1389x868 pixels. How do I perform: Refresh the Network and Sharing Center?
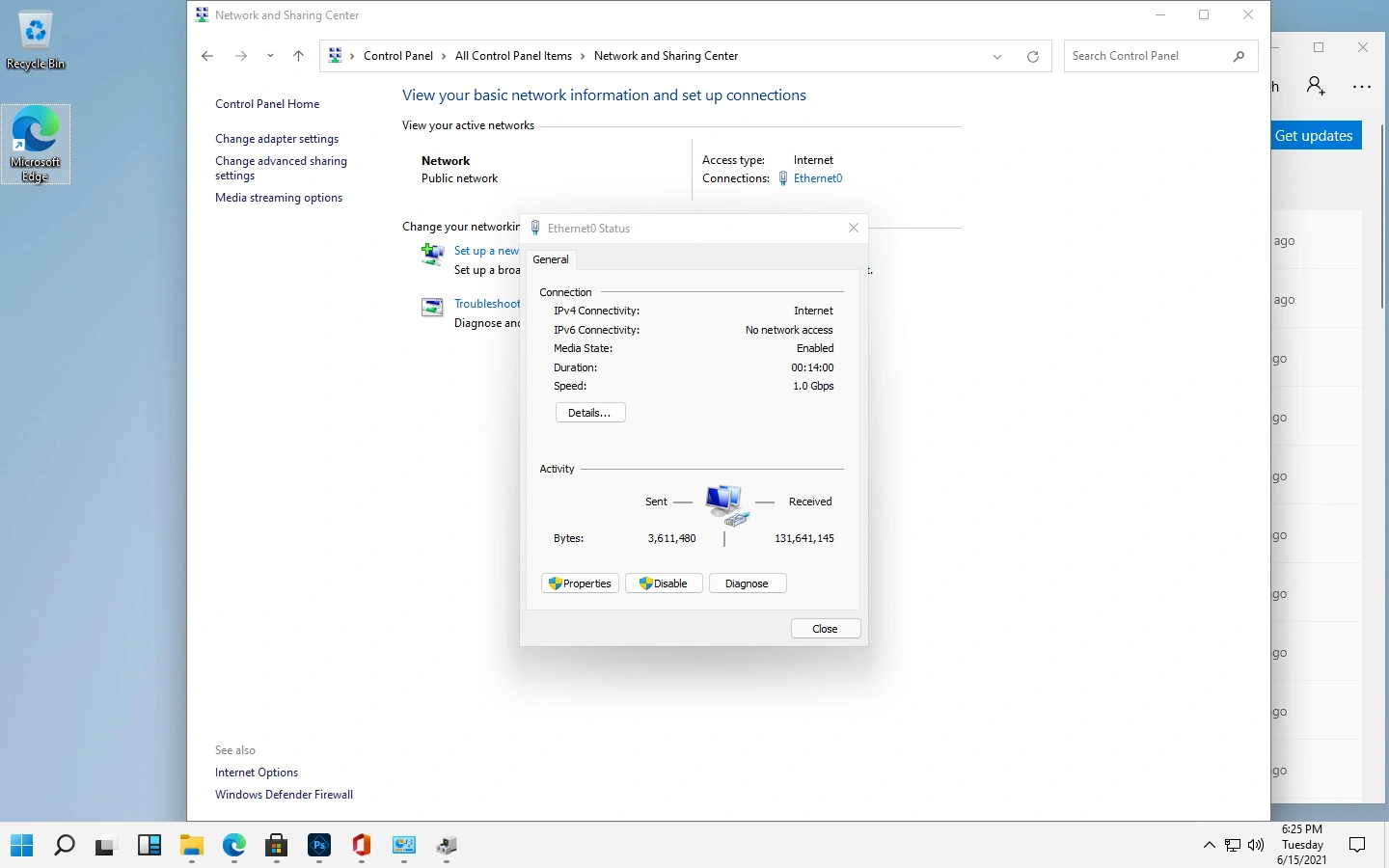1033,56
